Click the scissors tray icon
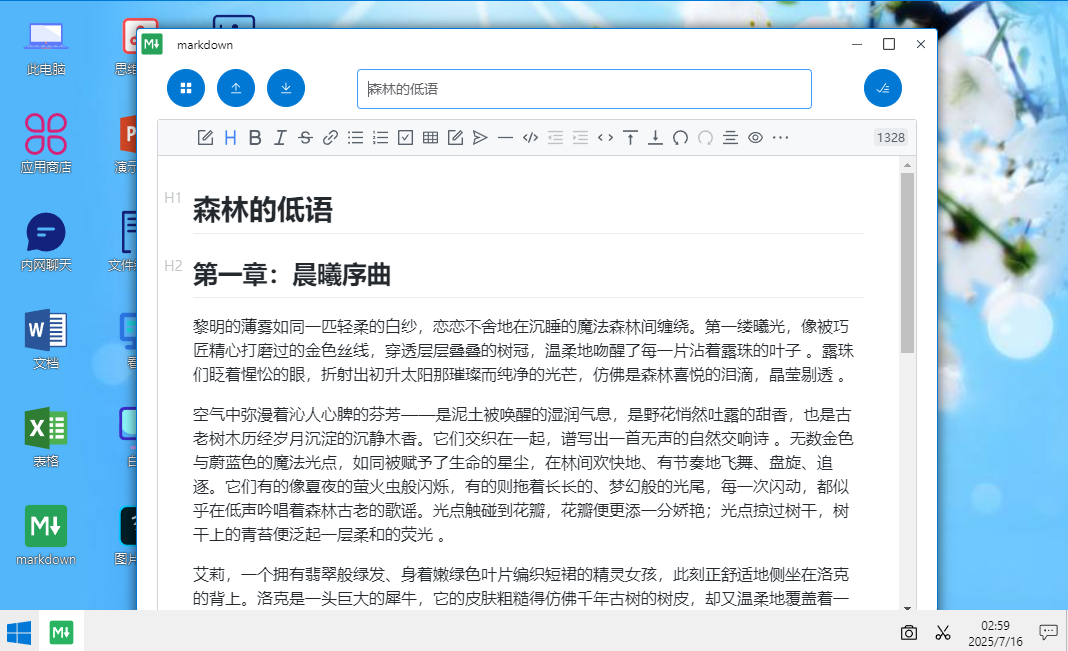Screen dimensions: 1068x651 [943, 633]
